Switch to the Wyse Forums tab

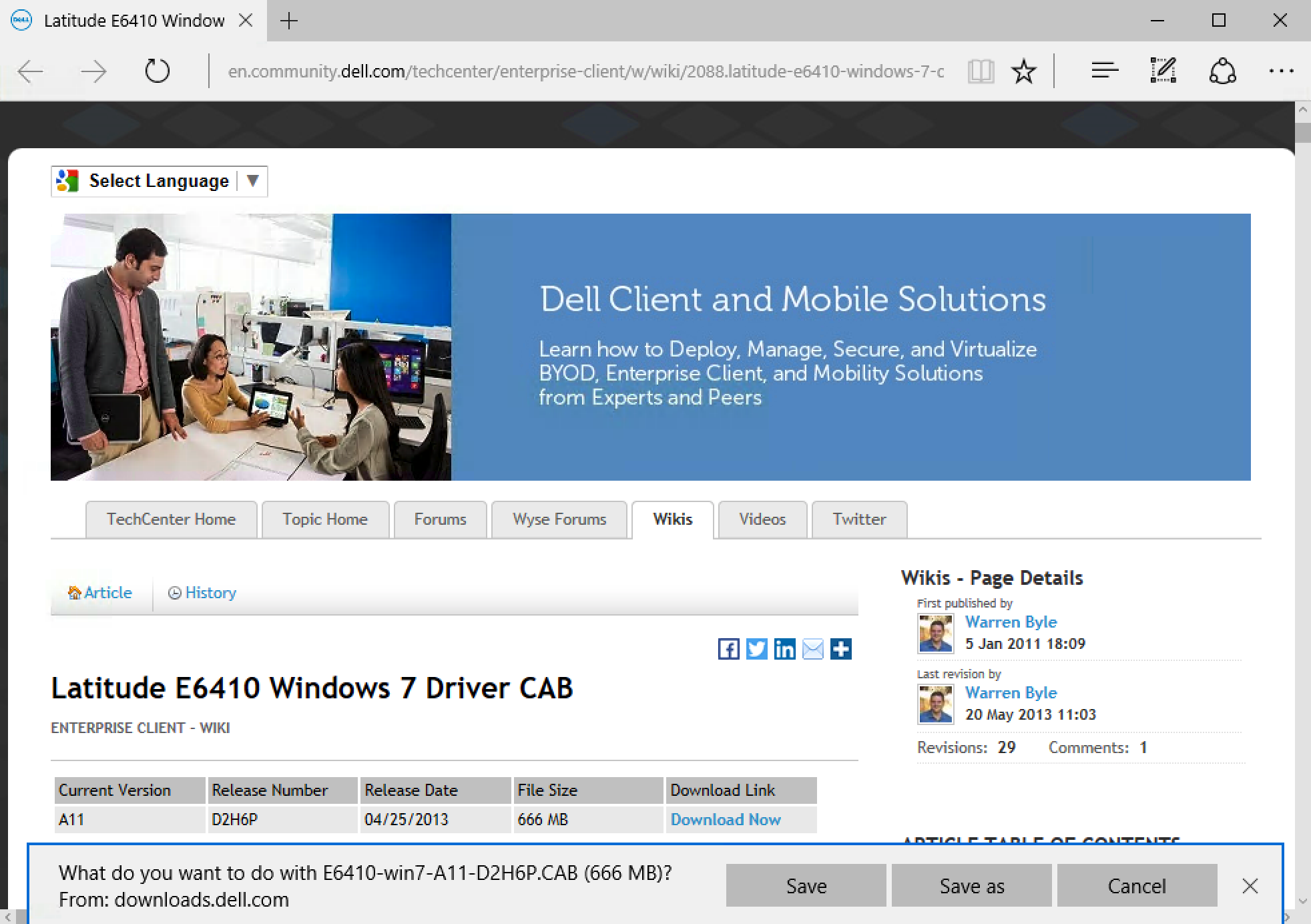559,519
